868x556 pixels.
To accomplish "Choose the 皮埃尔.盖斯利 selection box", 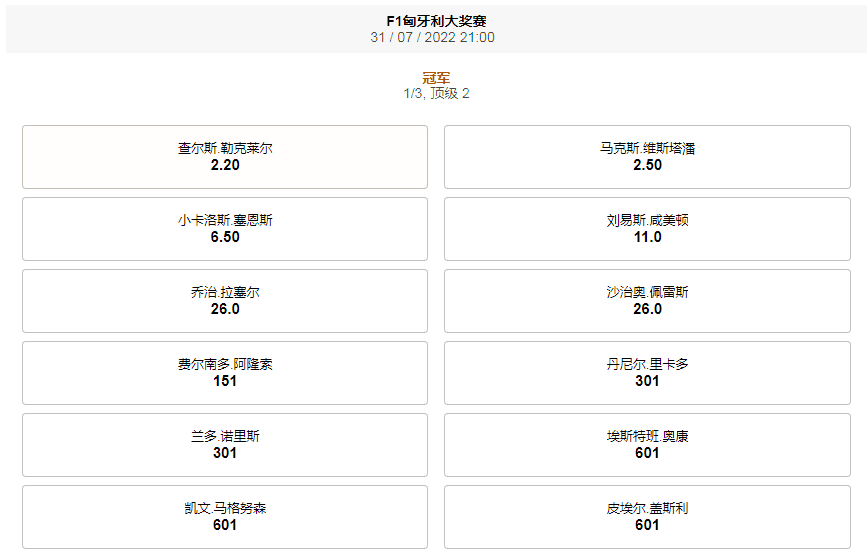I will point(647,517).
